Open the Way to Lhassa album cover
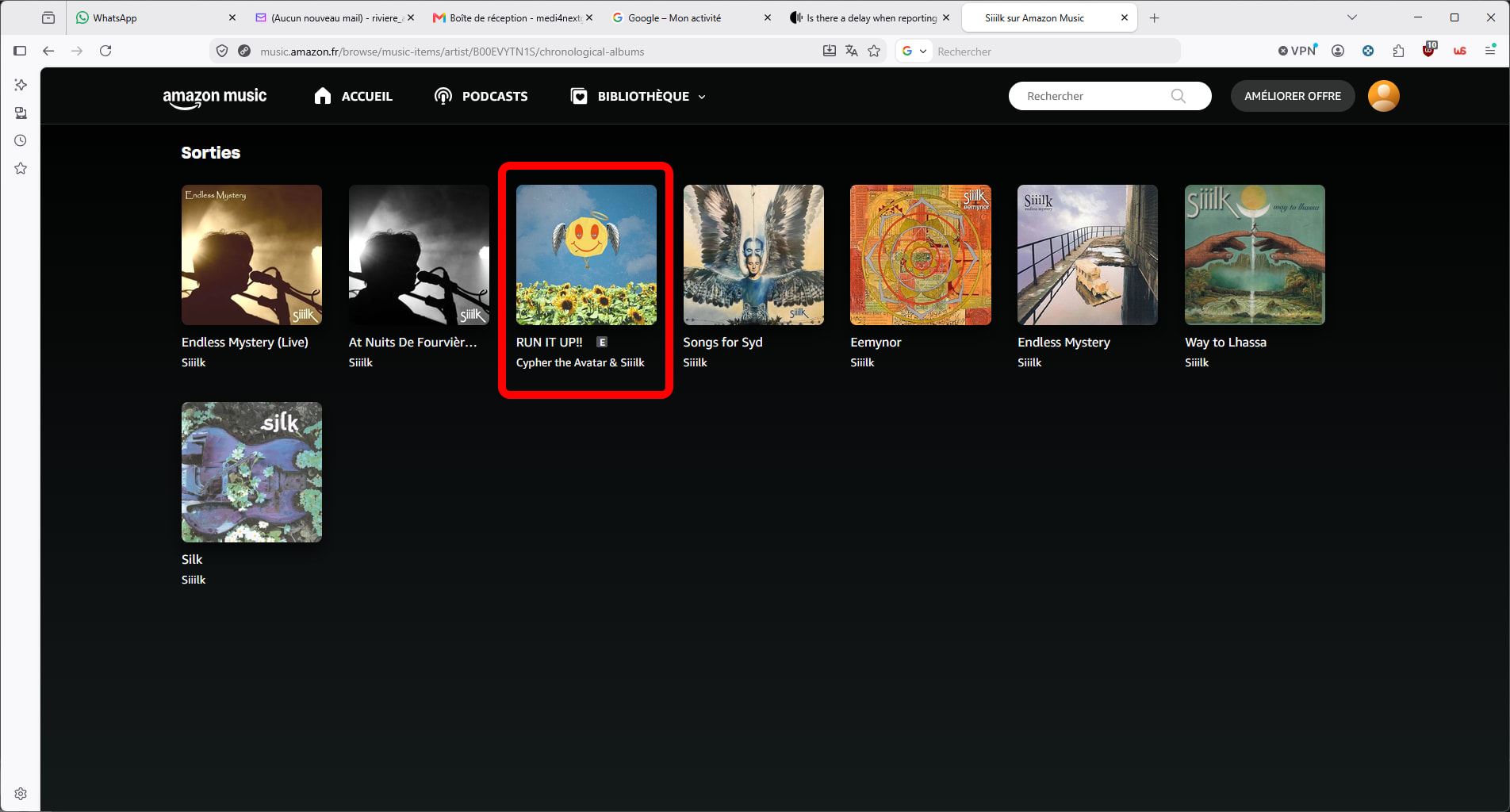This screenshot has width=1510, height=812. pyautogui.click(x=1255, y=255)
